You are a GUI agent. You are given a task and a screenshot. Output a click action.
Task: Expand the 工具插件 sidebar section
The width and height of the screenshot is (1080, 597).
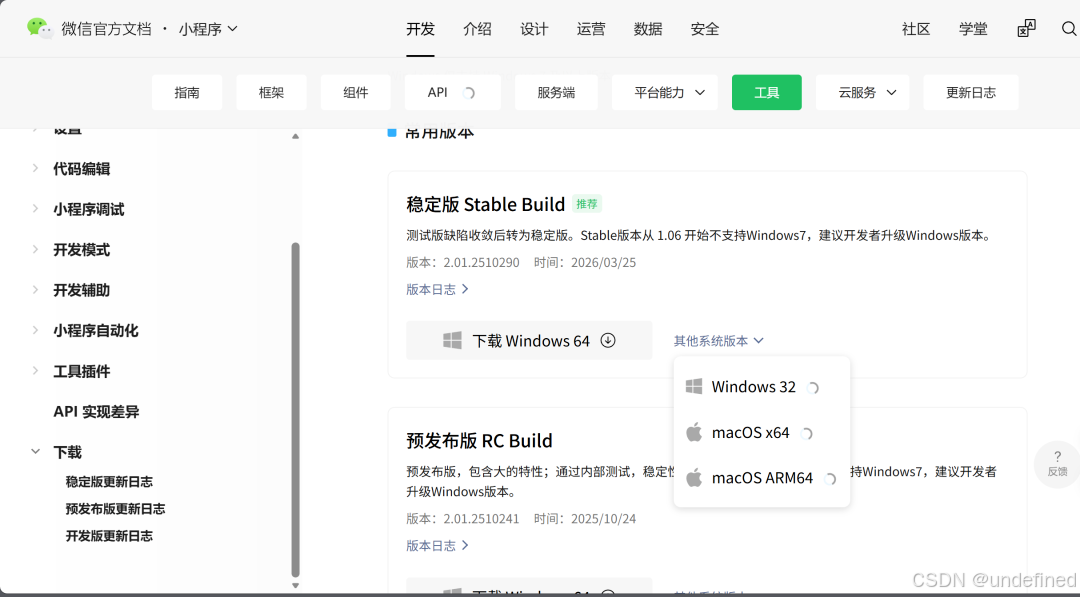pos(35,371)
